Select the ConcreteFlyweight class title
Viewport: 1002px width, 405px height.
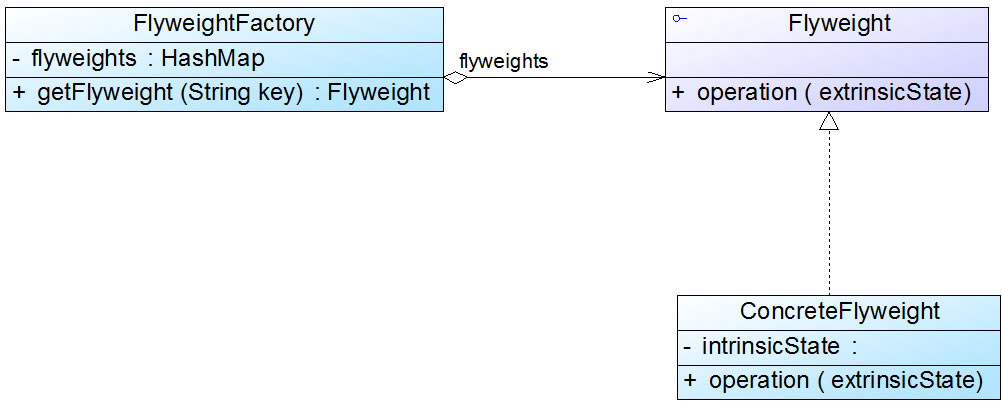point(839,312)
